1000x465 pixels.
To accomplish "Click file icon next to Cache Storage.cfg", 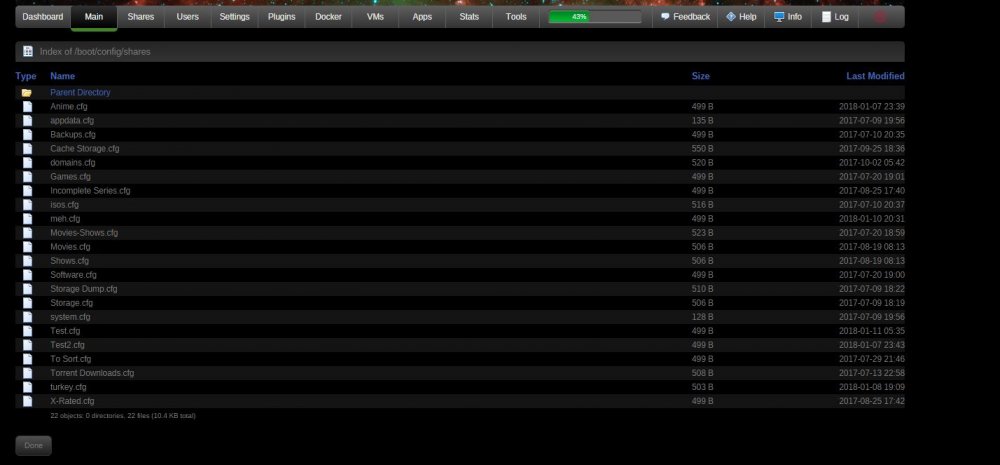I will [27, 149].
